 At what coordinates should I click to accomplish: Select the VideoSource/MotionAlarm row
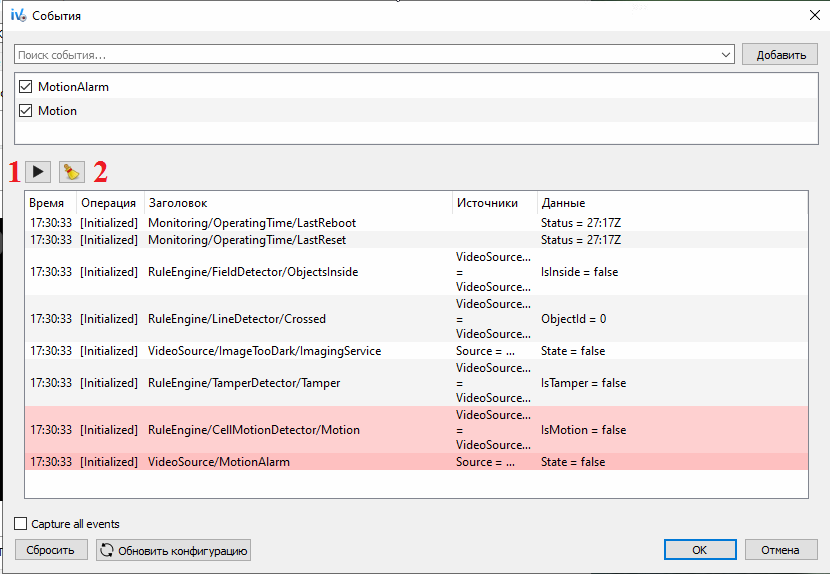tap(417, 462)
